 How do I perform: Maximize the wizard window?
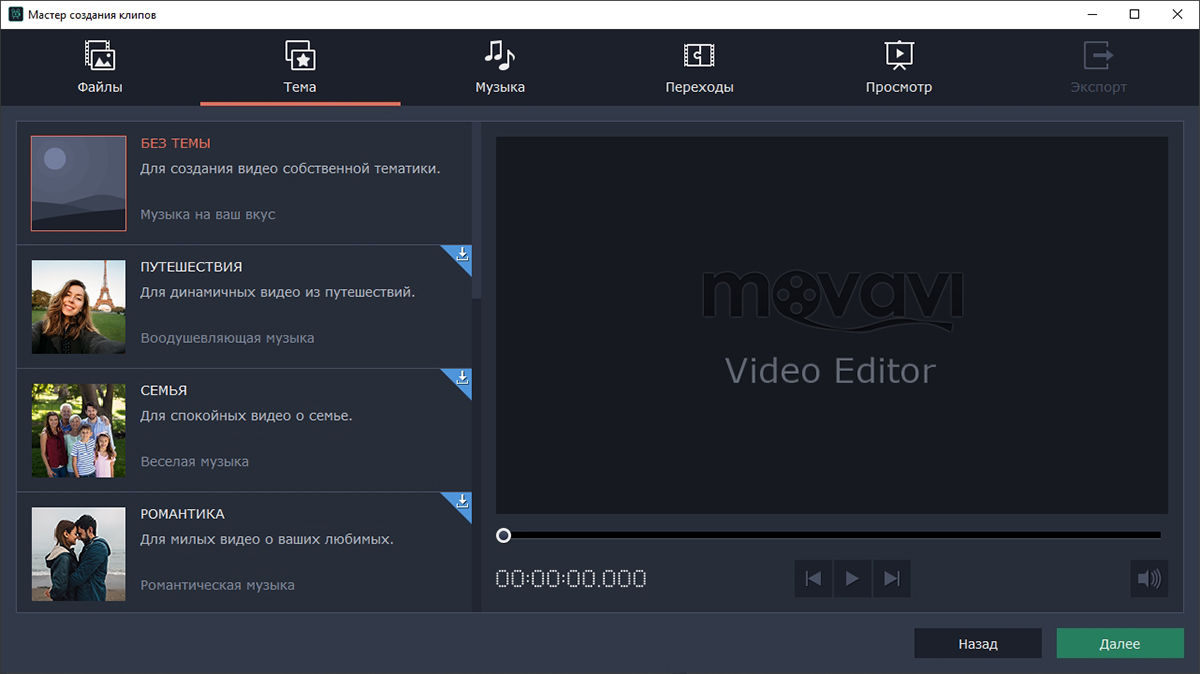click(1134, 15)
